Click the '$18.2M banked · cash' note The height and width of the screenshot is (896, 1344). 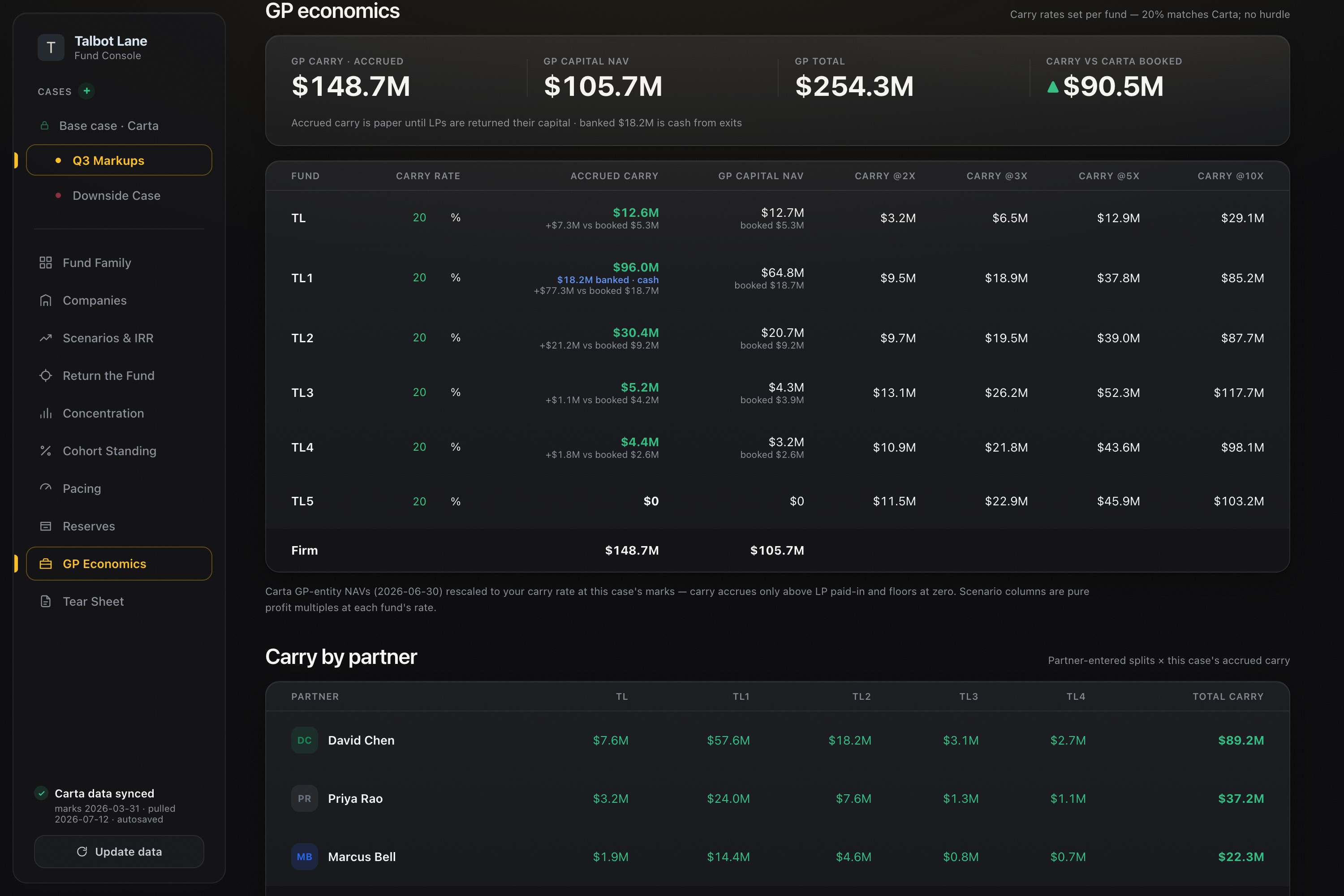click(x=607, y=280)
